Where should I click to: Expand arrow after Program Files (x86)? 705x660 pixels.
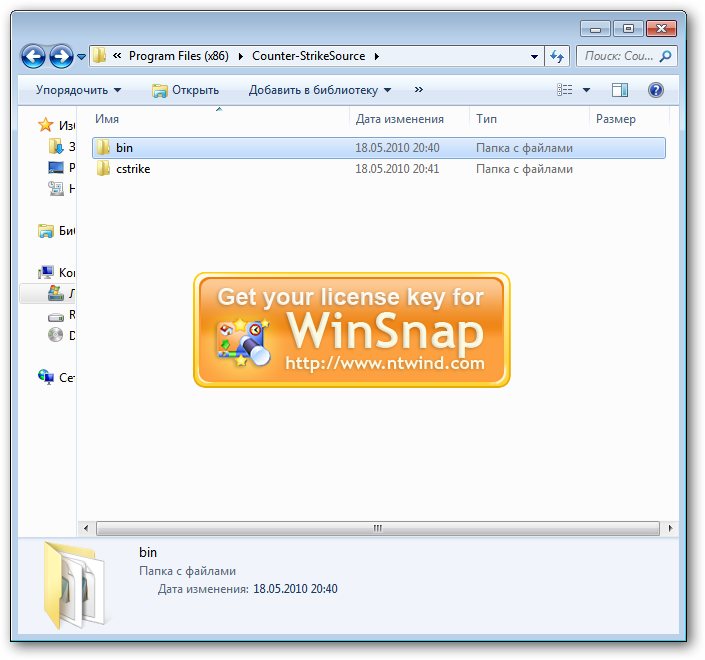point(241,56)
